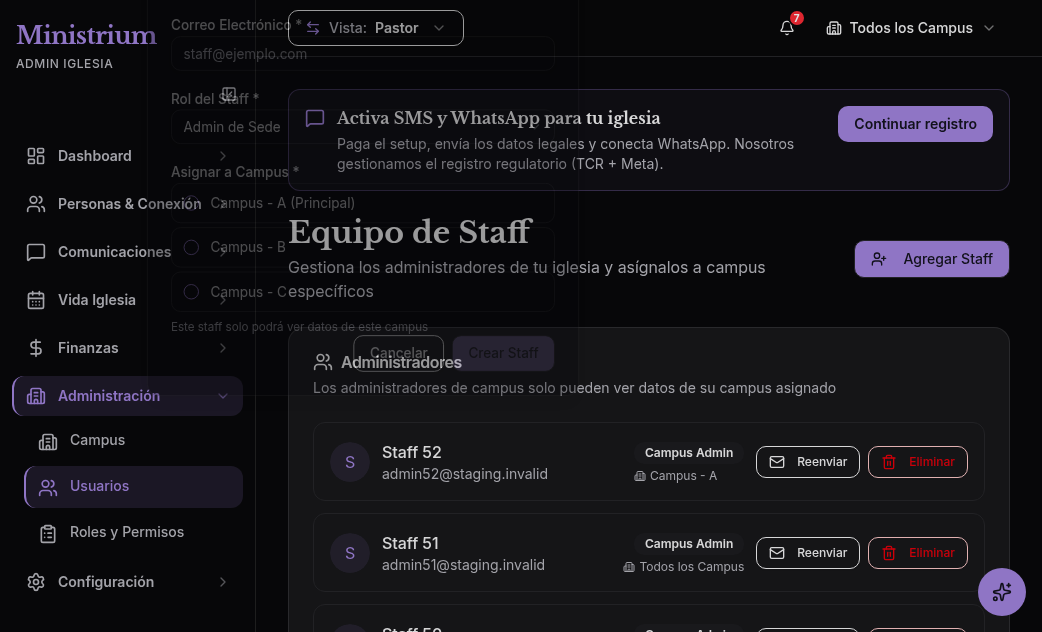The height and width of the screenshot is (632, 1042).
Task: Click the Correo Electrónico input field
Action: 362,54
